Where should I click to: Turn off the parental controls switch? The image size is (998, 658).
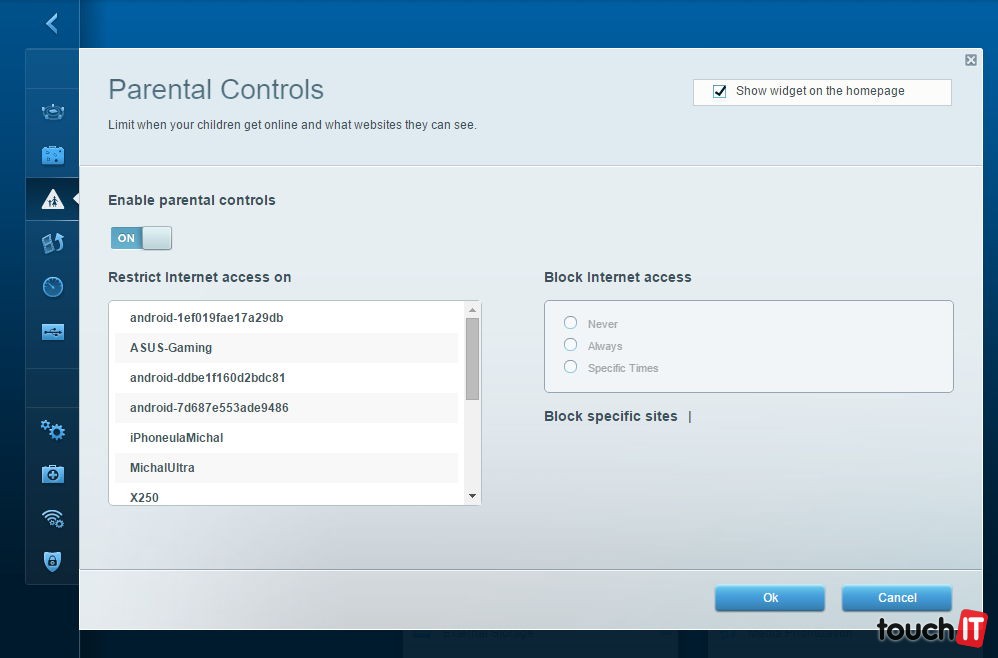[141, 238]
